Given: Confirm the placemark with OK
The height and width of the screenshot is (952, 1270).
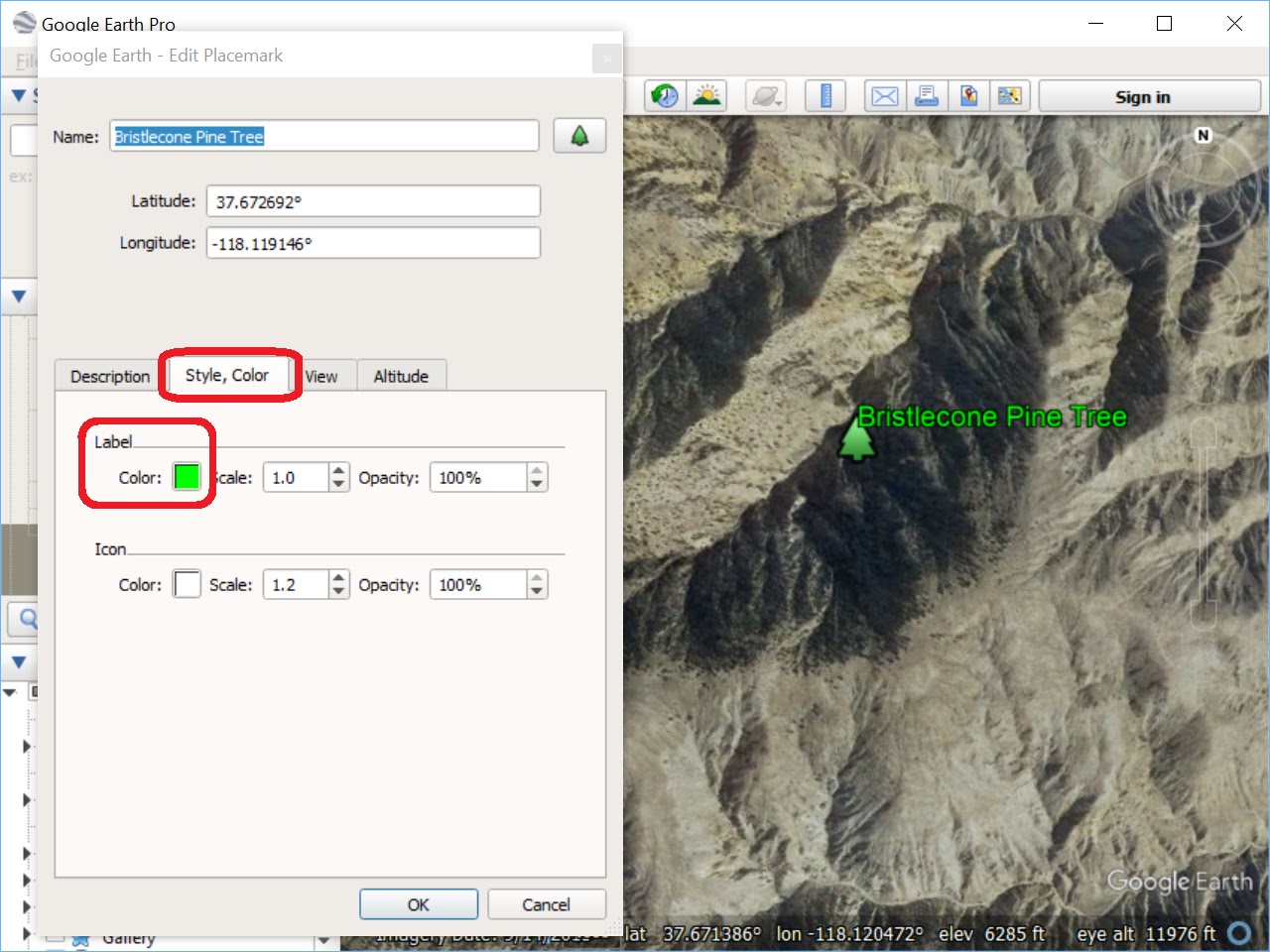Looking at the screenshot, I should 419,904.
